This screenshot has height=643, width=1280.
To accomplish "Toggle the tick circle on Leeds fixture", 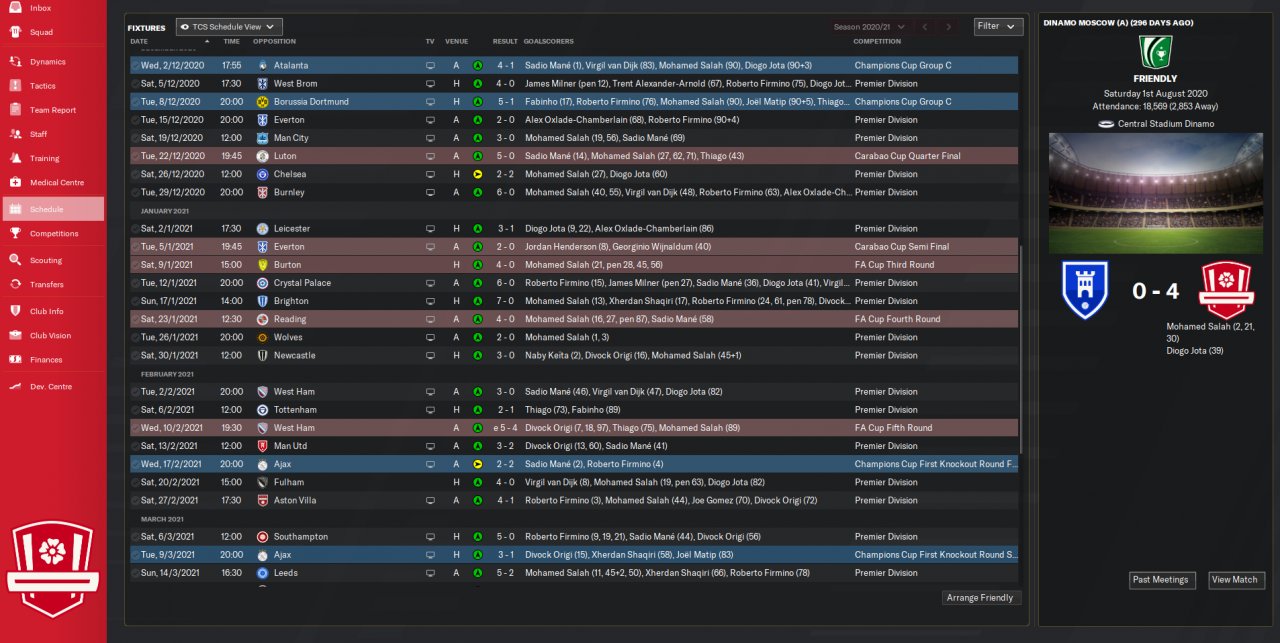I will 136,573.
